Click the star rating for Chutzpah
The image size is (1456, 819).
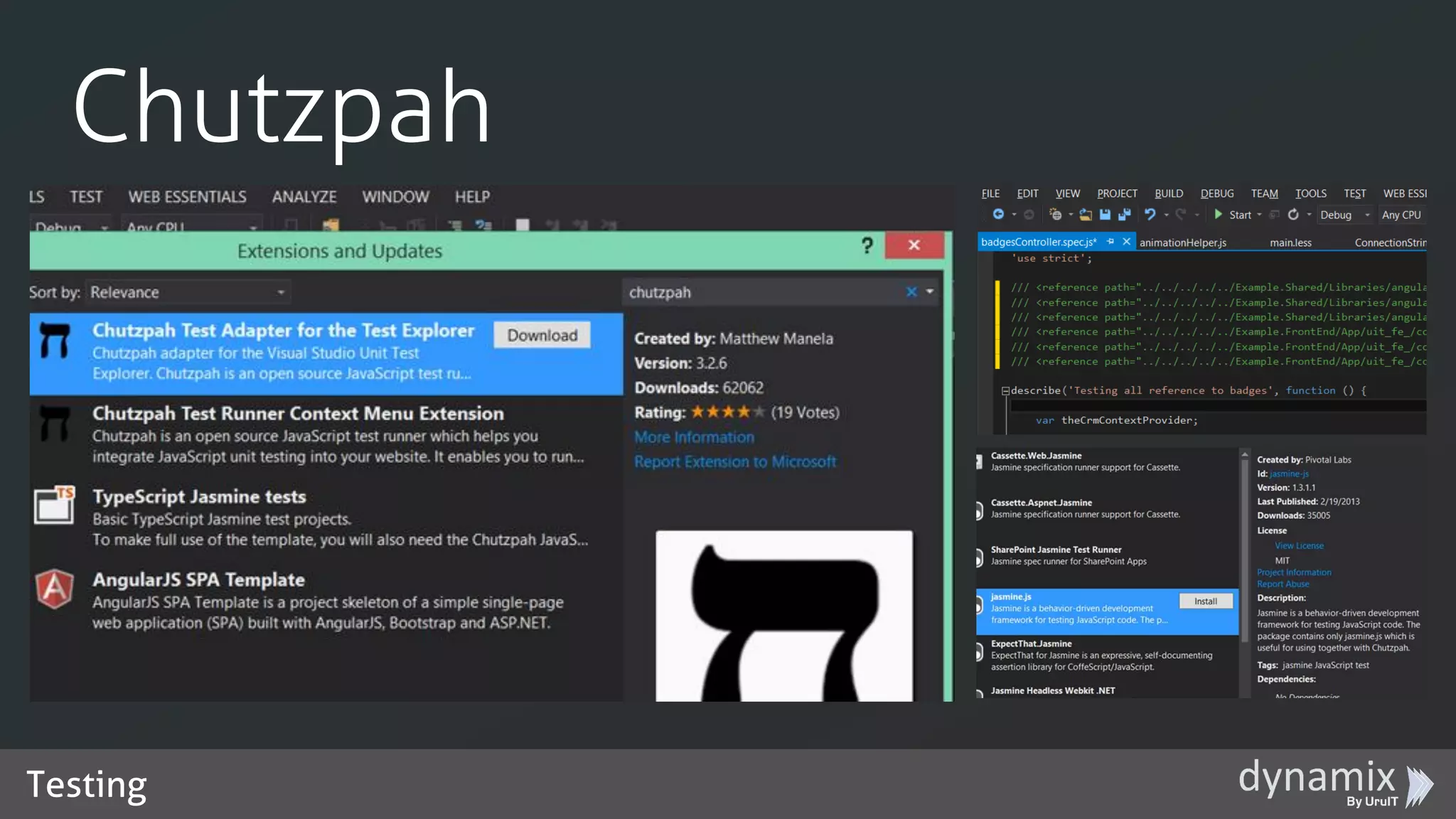(728, 412)
